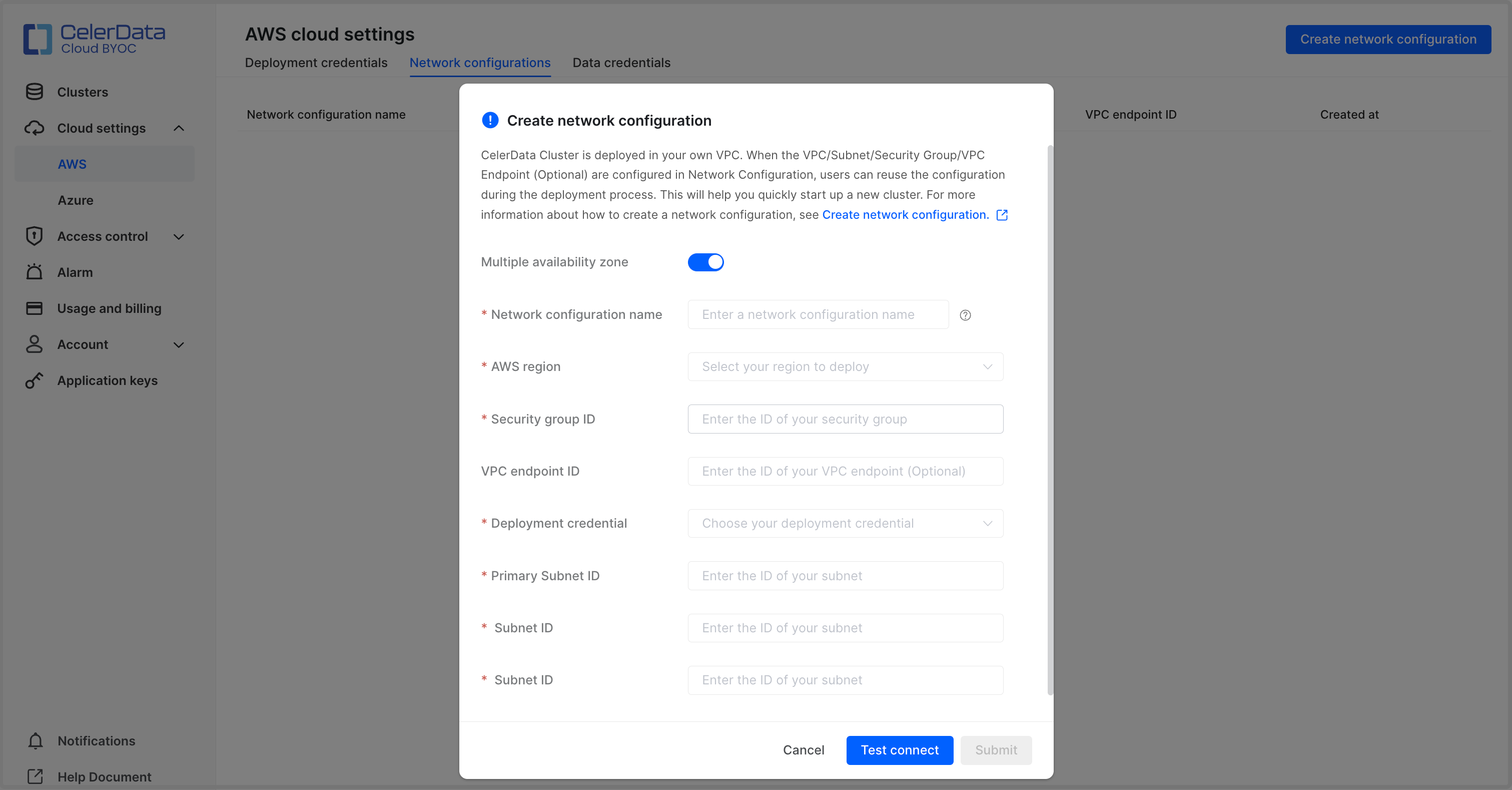Click the help icon beside network configuration name
The height and width of the screenshot is (790, 1512).
point(965,315)
